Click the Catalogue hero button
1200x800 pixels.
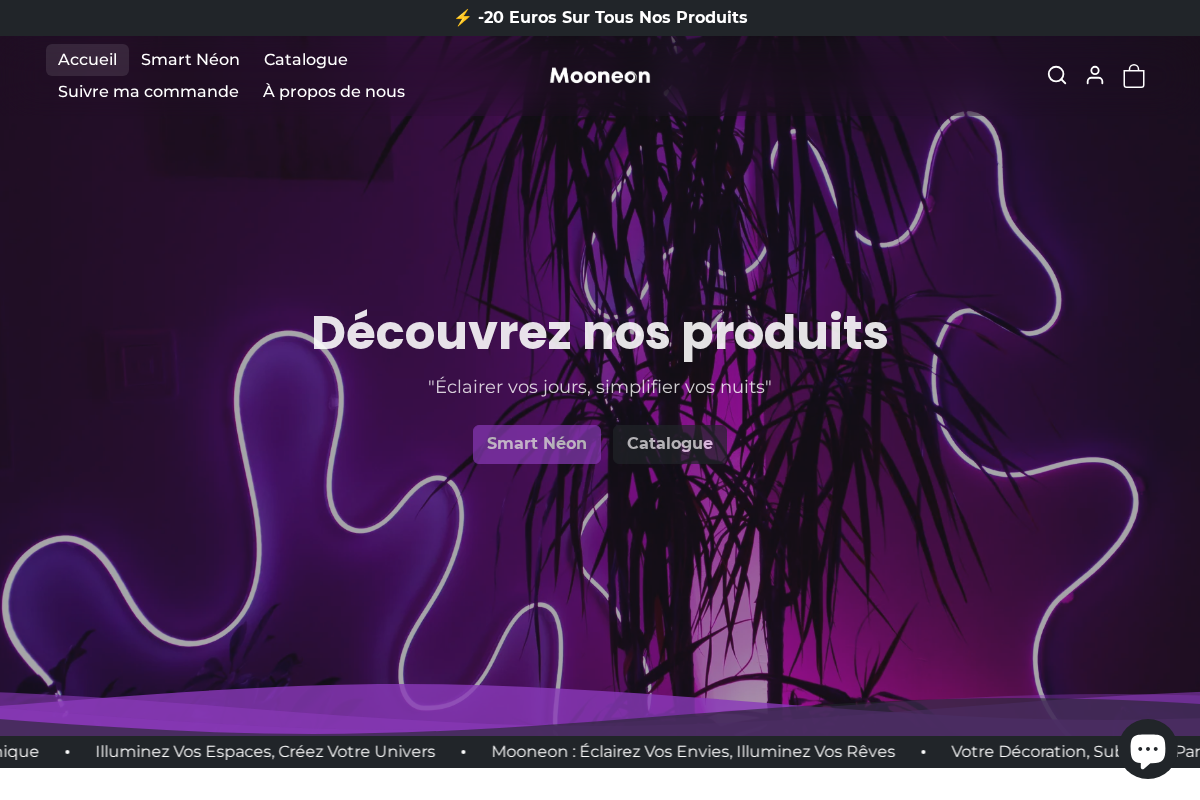click(670, 444)
